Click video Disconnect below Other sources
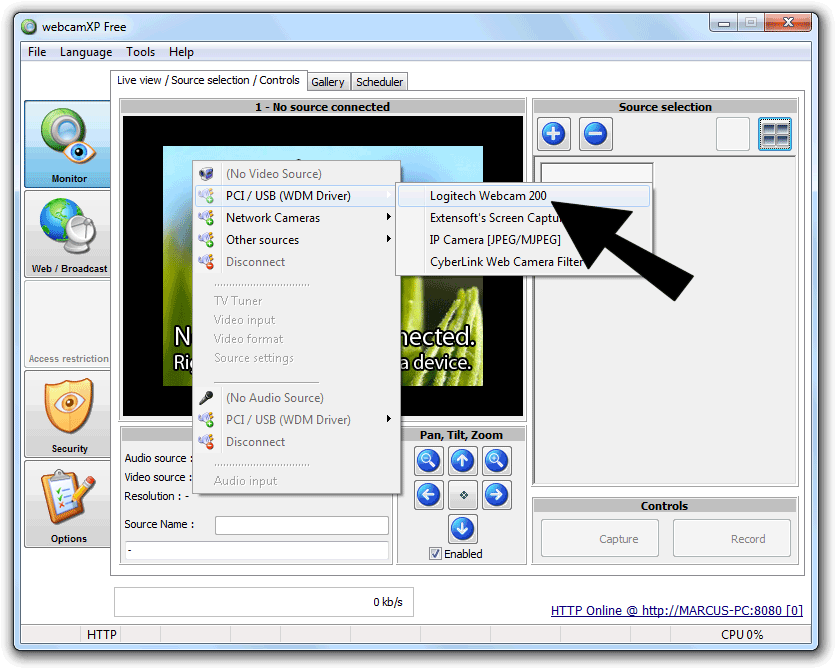The image size is (837, 670). [296, 262]
